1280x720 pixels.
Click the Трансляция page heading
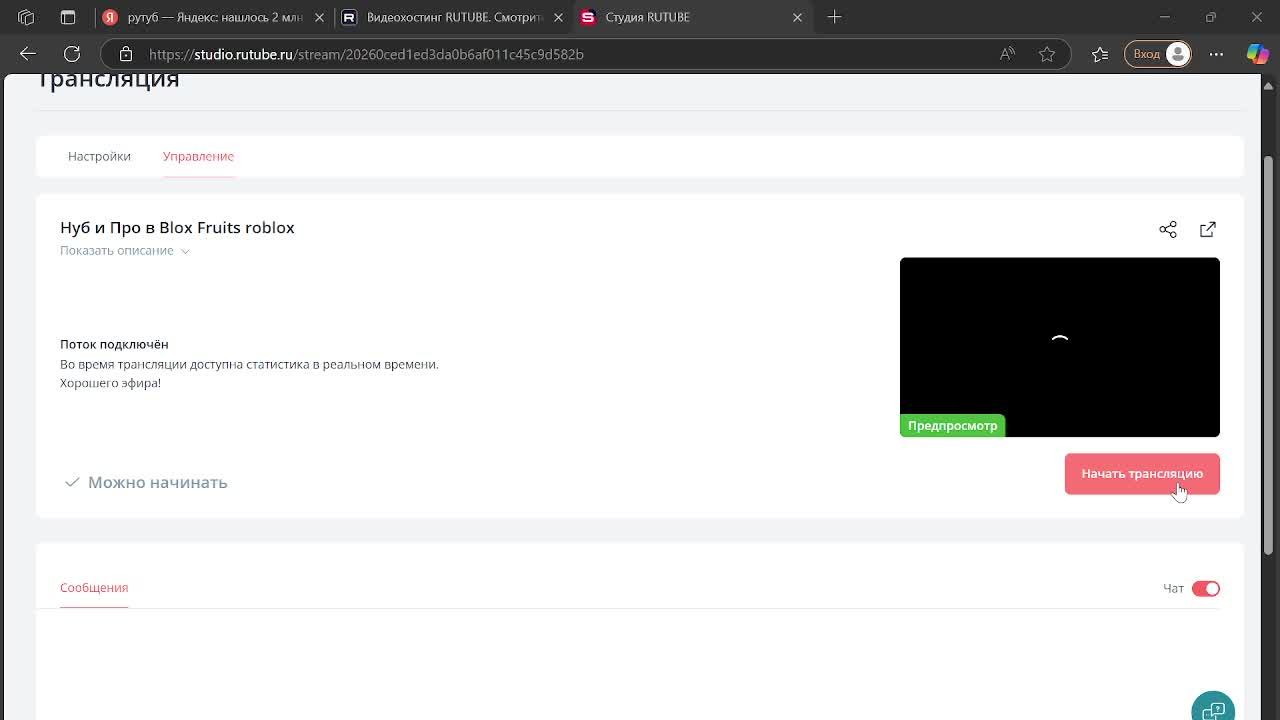tap(108, 80)
